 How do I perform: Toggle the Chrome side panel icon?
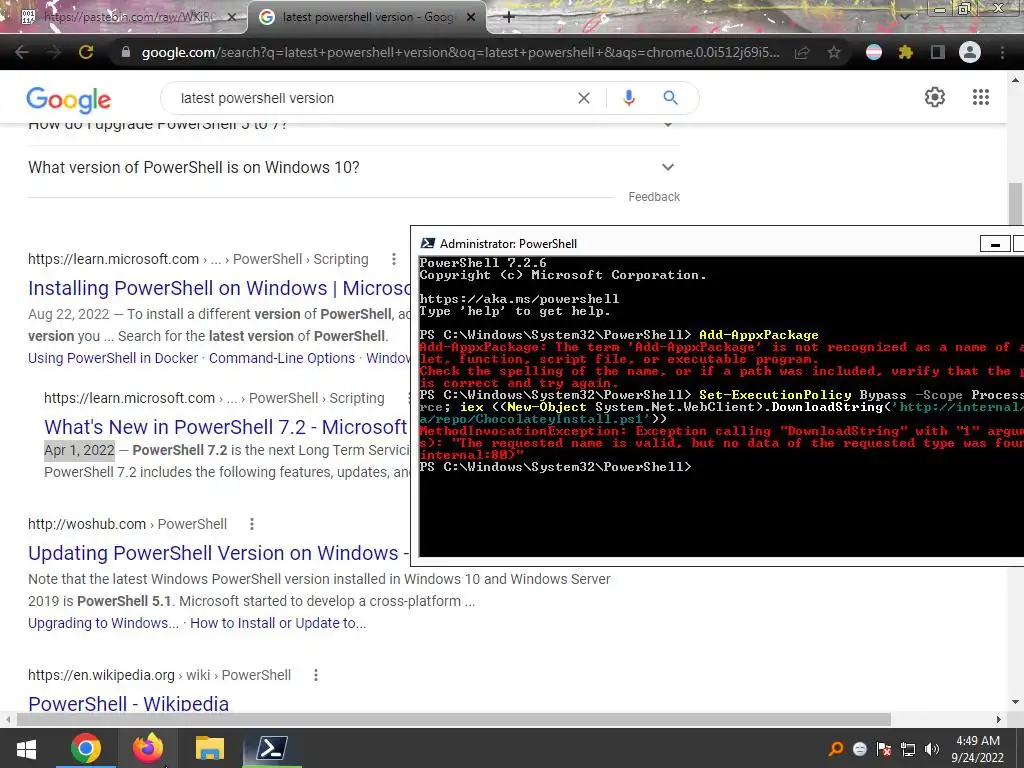(938, 52)
